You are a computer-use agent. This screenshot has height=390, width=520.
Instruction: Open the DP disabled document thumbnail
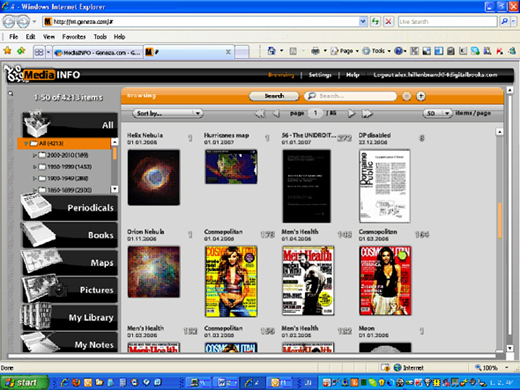tap(385, 186)
